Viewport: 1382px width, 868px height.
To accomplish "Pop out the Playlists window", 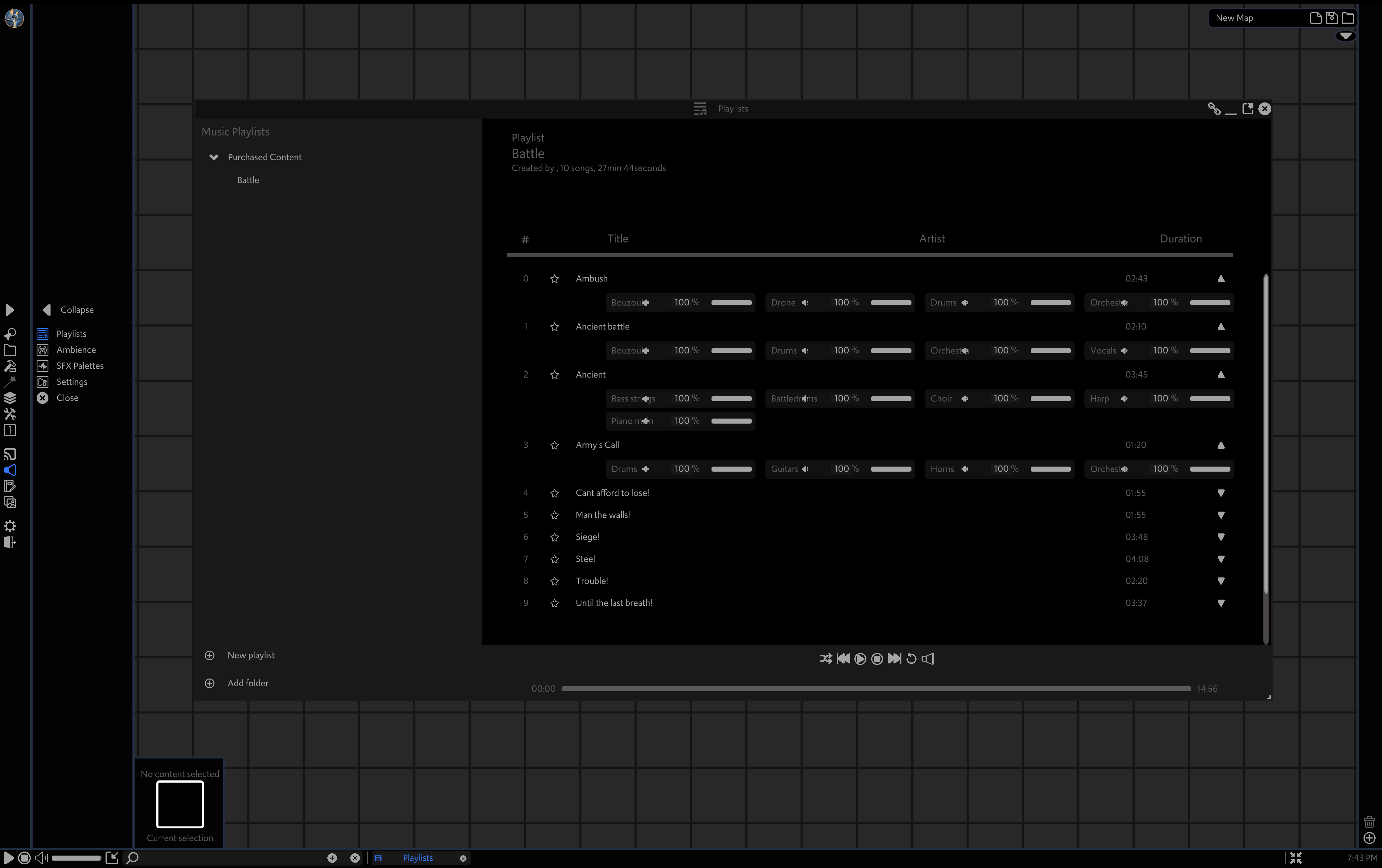I will click(x=1248, y=109).
